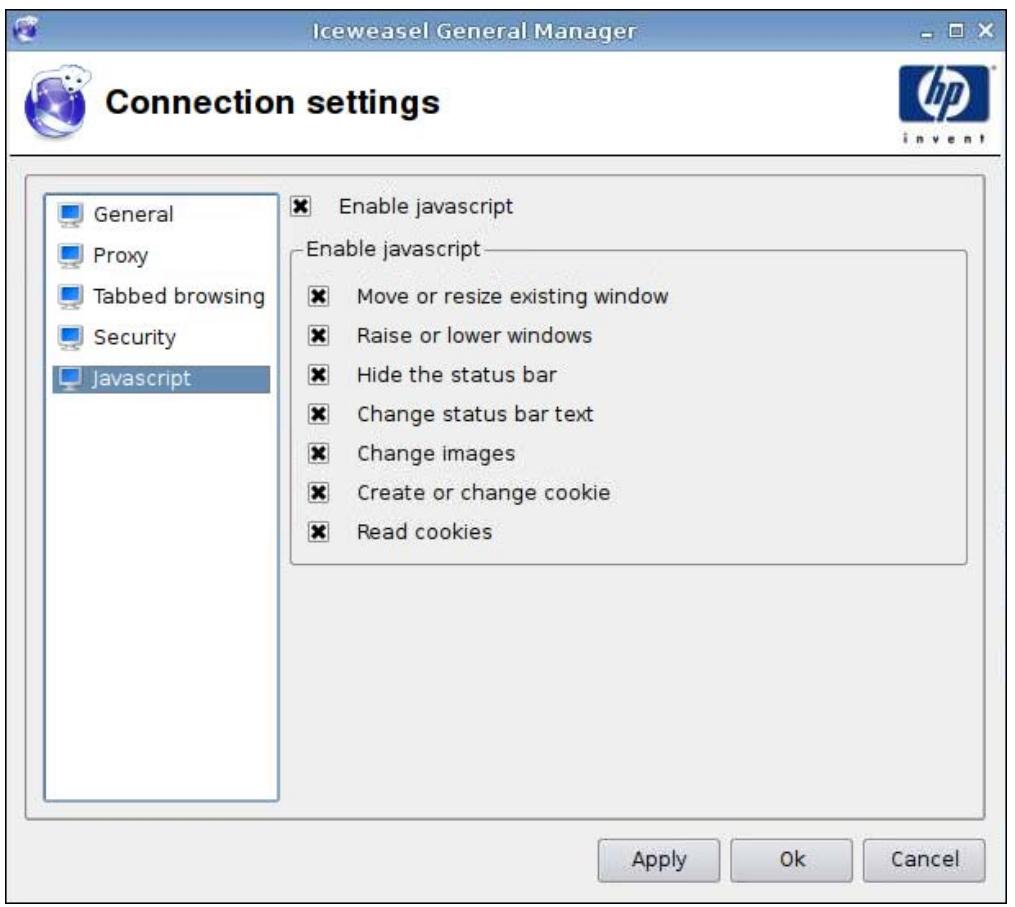
Task: Toggle Hide the status bar checkbox
Action: (318, 375)
